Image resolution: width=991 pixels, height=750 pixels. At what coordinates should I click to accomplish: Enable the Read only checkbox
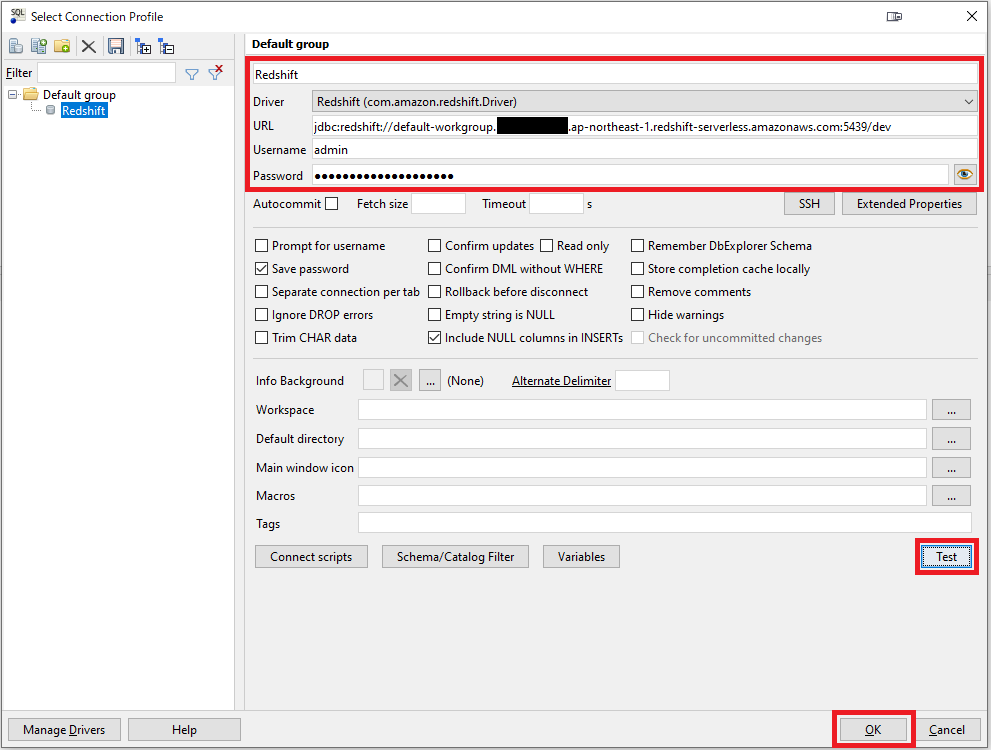547,245
